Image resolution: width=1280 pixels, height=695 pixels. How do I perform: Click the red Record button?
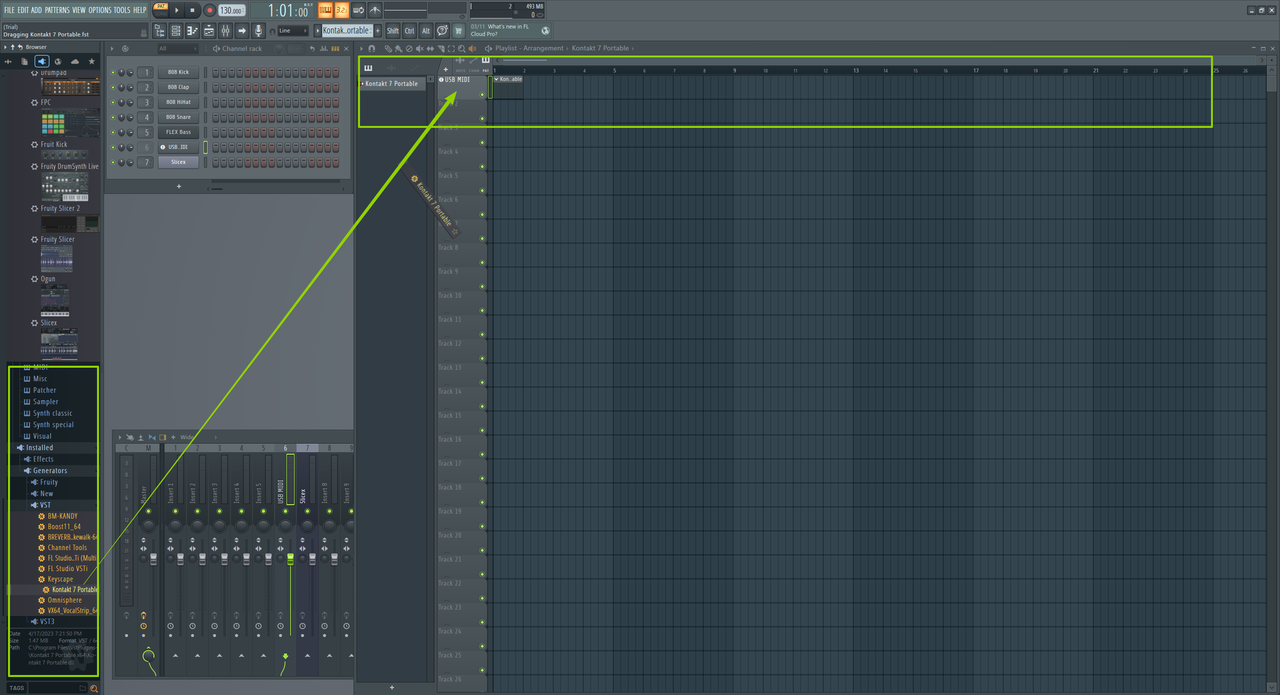(209, 10)
